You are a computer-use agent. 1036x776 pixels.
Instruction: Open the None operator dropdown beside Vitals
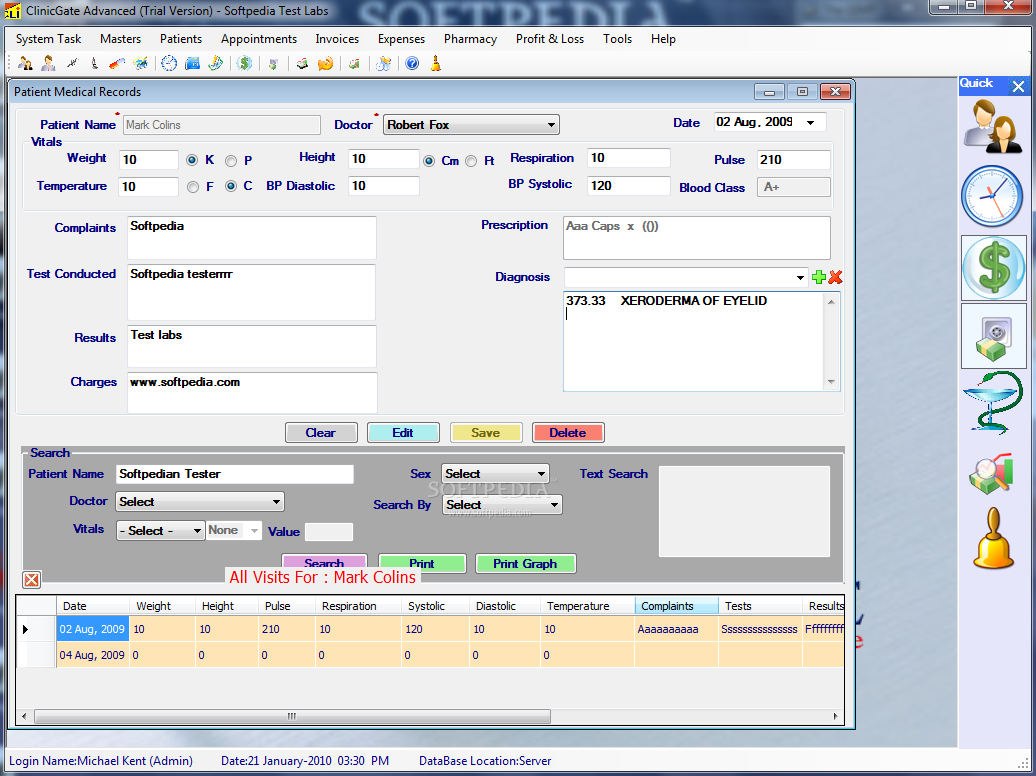(234, 530)
